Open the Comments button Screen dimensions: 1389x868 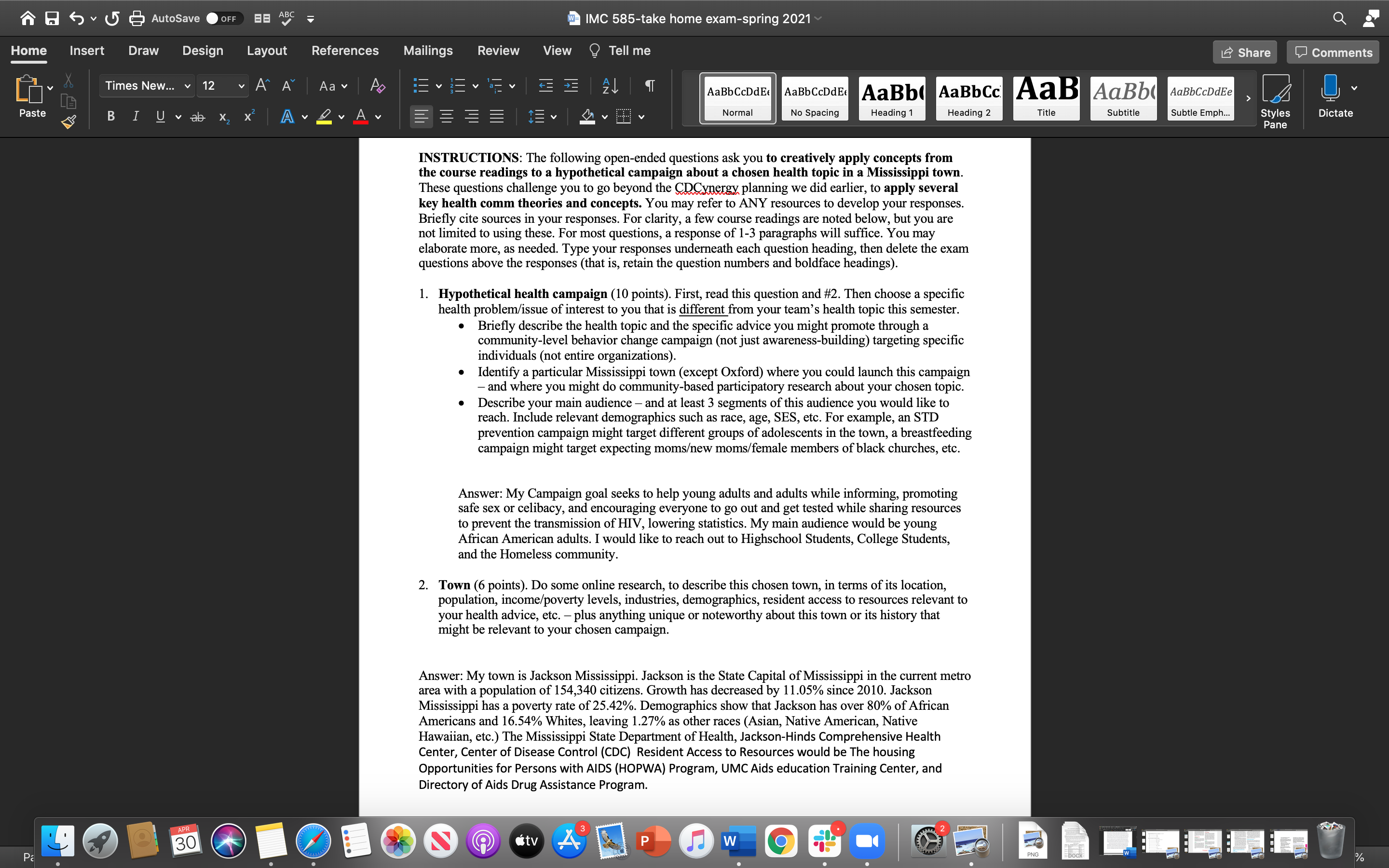1333,52
